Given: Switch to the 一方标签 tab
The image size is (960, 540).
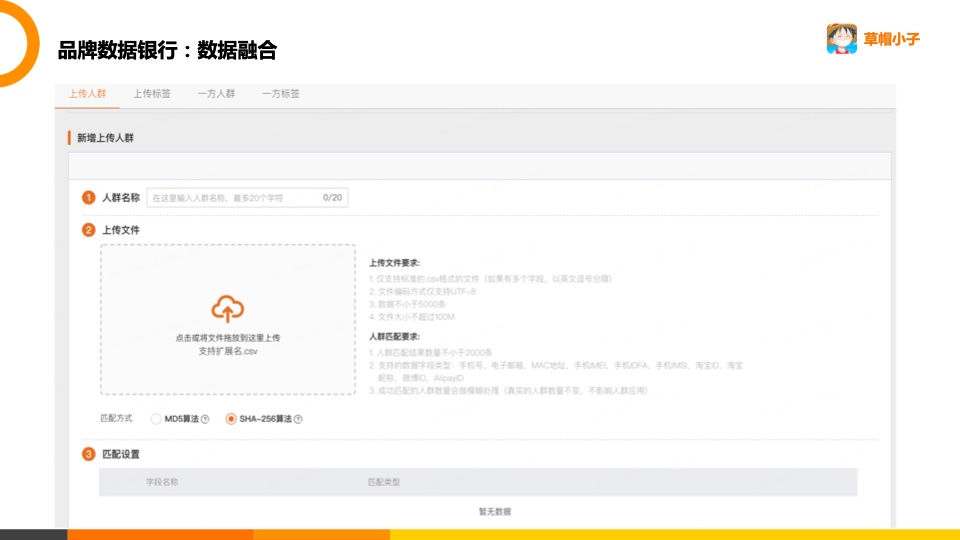Looking at the screenshot, I should [281, 94].
